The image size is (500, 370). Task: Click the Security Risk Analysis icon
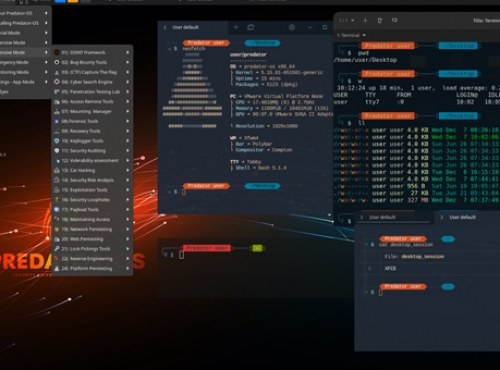coord(57,180)
